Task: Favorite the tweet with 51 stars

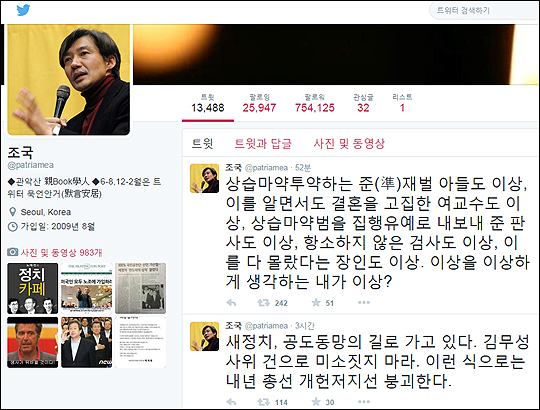Action: click(316, 303)
